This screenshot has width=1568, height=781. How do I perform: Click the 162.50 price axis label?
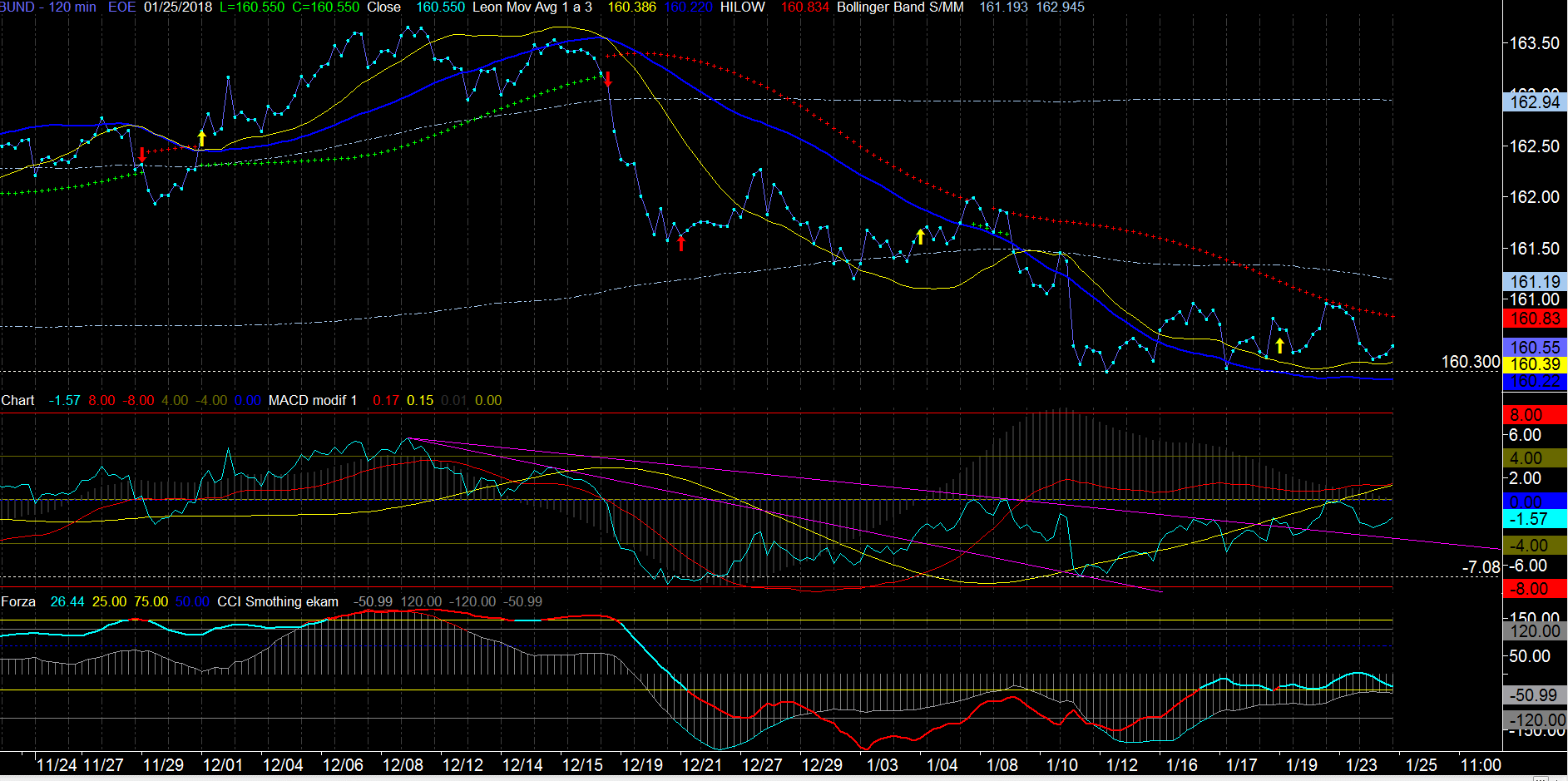[x=1535, y=146]
